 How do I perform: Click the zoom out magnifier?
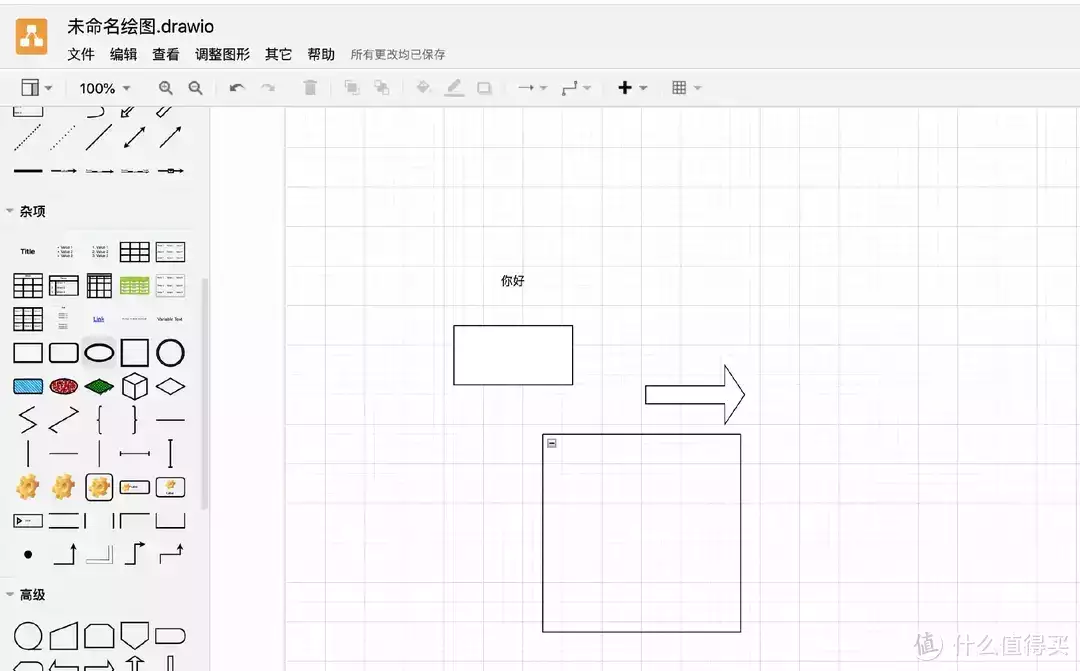coord(196,87)
